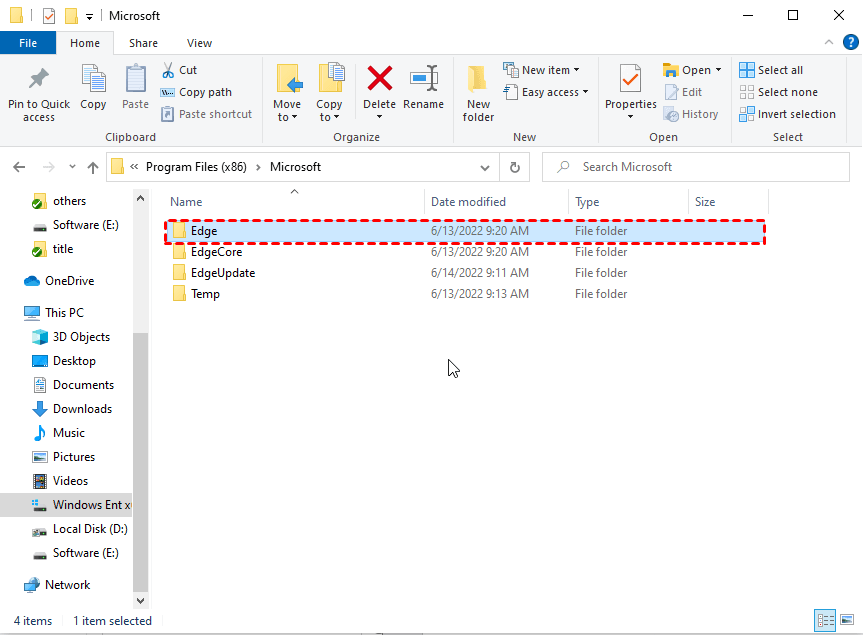Image resolution: width=863 pixels, height=635 pixels.
Task: Click Microsoft in the address path
Action: pyautogui.click(x=296, y=167)
